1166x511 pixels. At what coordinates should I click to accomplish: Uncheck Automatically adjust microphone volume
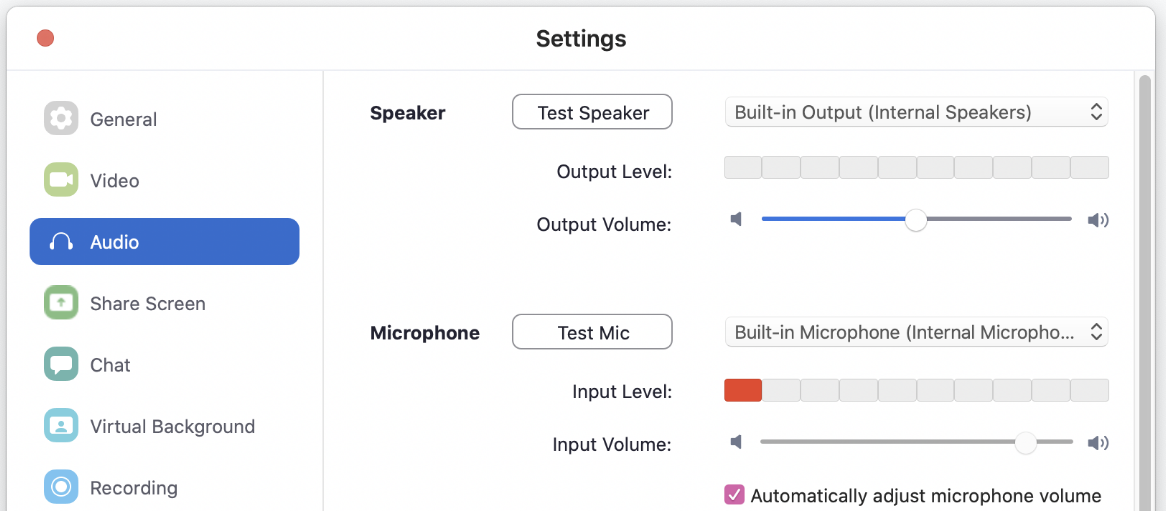pos(734,495)
